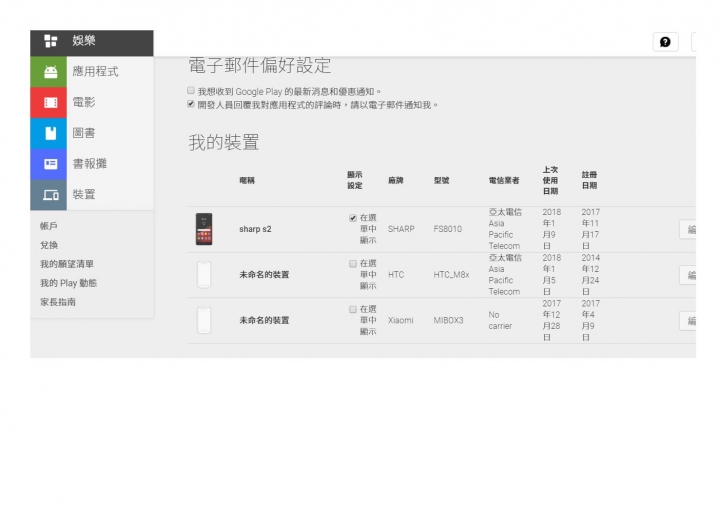Click the HTC device placeholder thumbnail
Image resolution: width=720 pixels, height=509 pixels.
pos(204,275)
